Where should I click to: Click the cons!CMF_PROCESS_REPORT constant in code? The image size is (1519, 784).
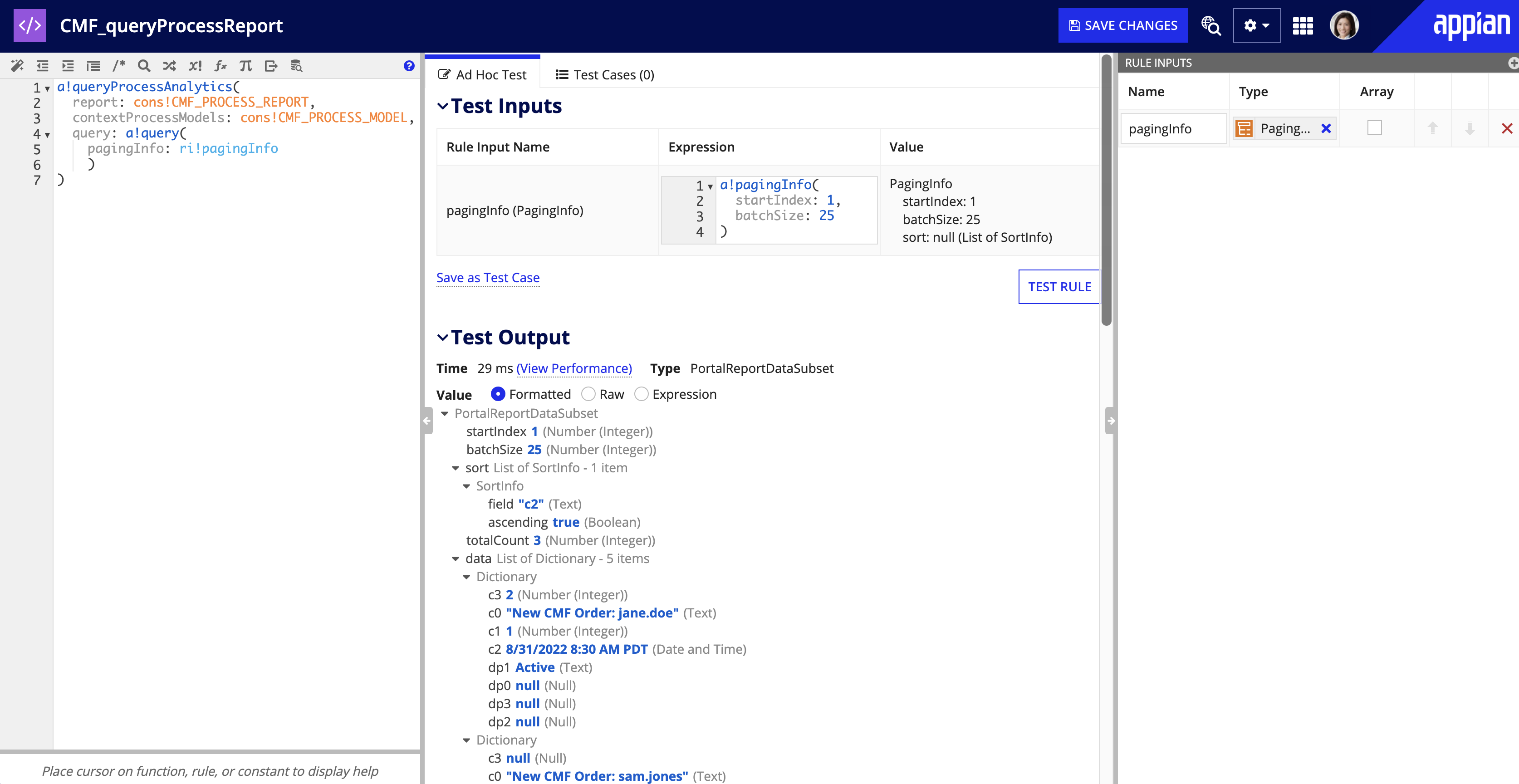[221, 102]
